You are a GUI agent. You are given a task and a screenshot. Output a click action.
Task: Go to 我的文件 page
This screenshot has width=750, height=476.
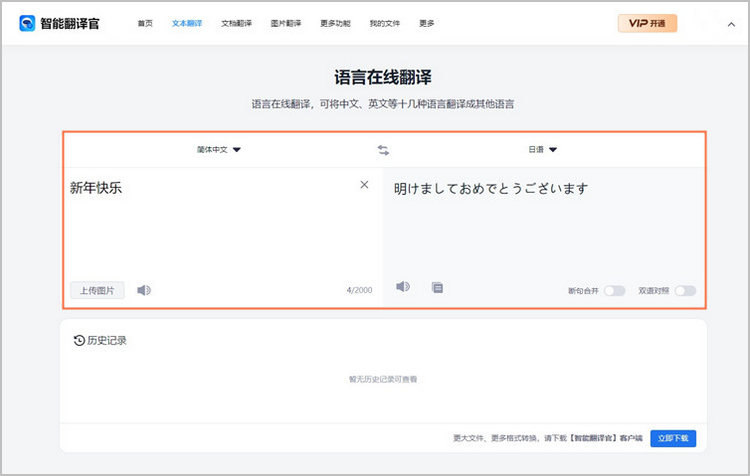point(385,23)
